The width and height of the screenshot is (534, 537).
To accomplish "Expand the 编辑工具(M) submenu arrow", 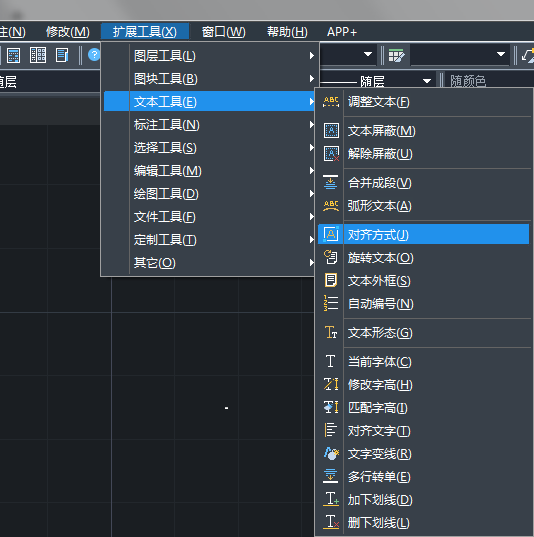I will click(x=311, y=171).
